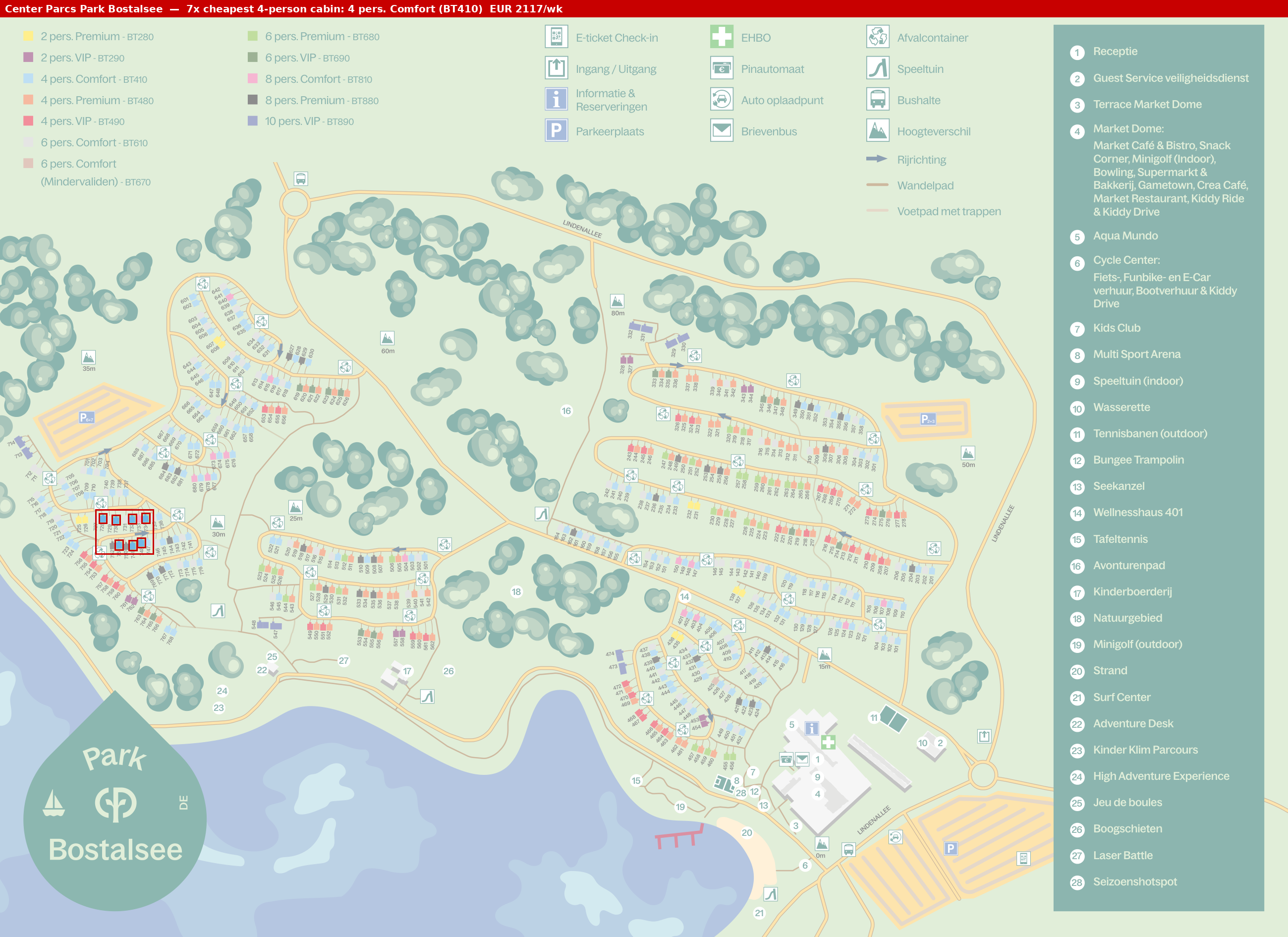This screenshot has width=1288, height=937.
Task: Select the Afvalcontainer legend icon
Action: (x=877, y=37)
